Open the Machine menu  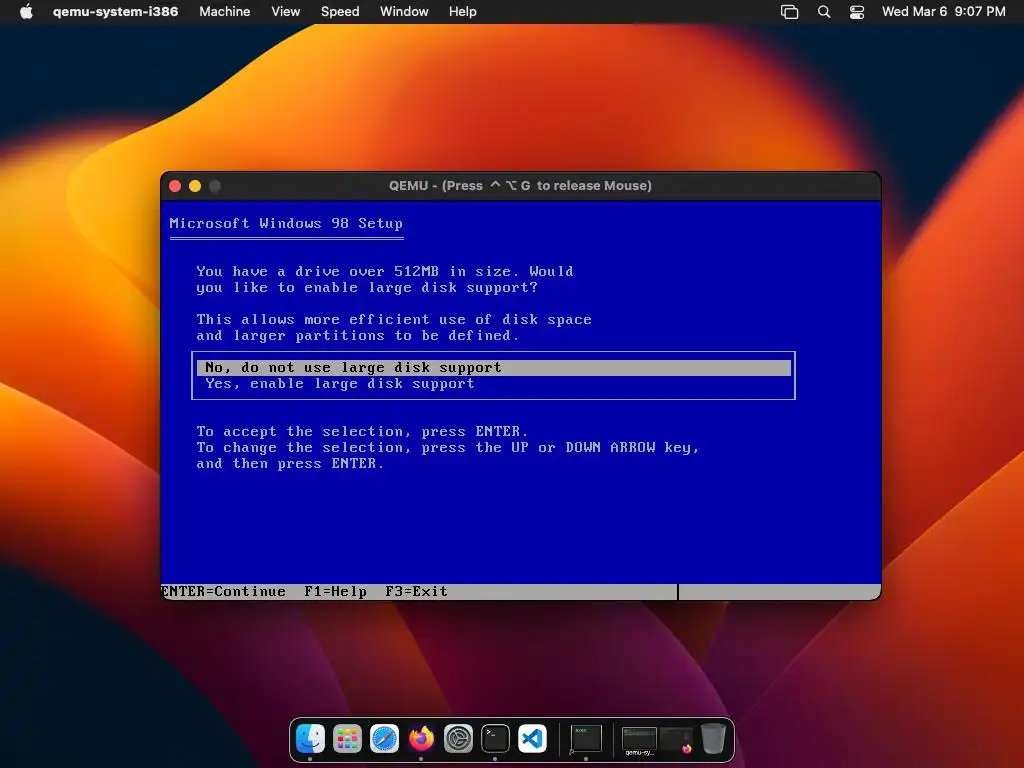[x=225, y=12]
